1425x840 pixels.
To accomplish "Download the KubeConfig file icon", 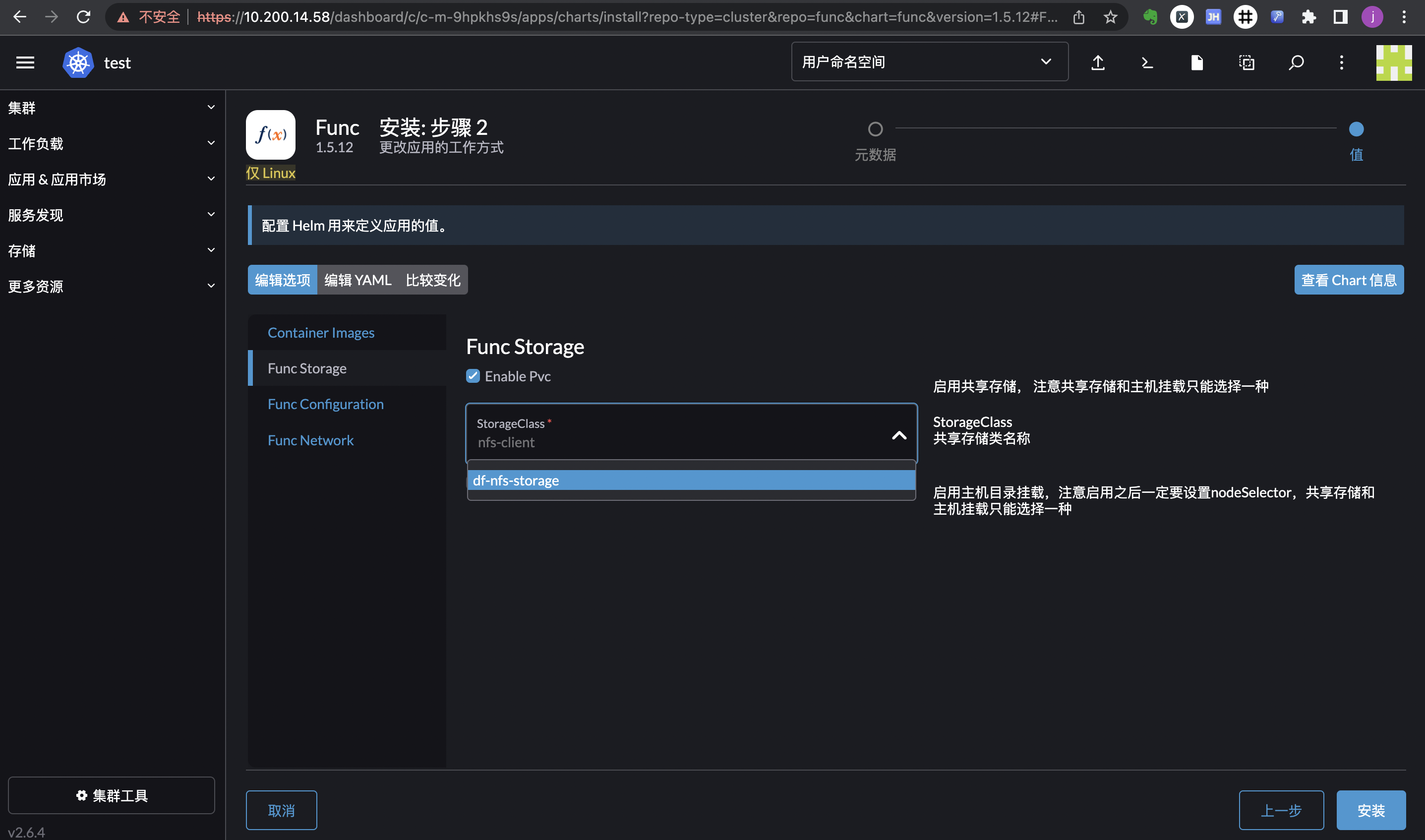I will pos(1197,62).
